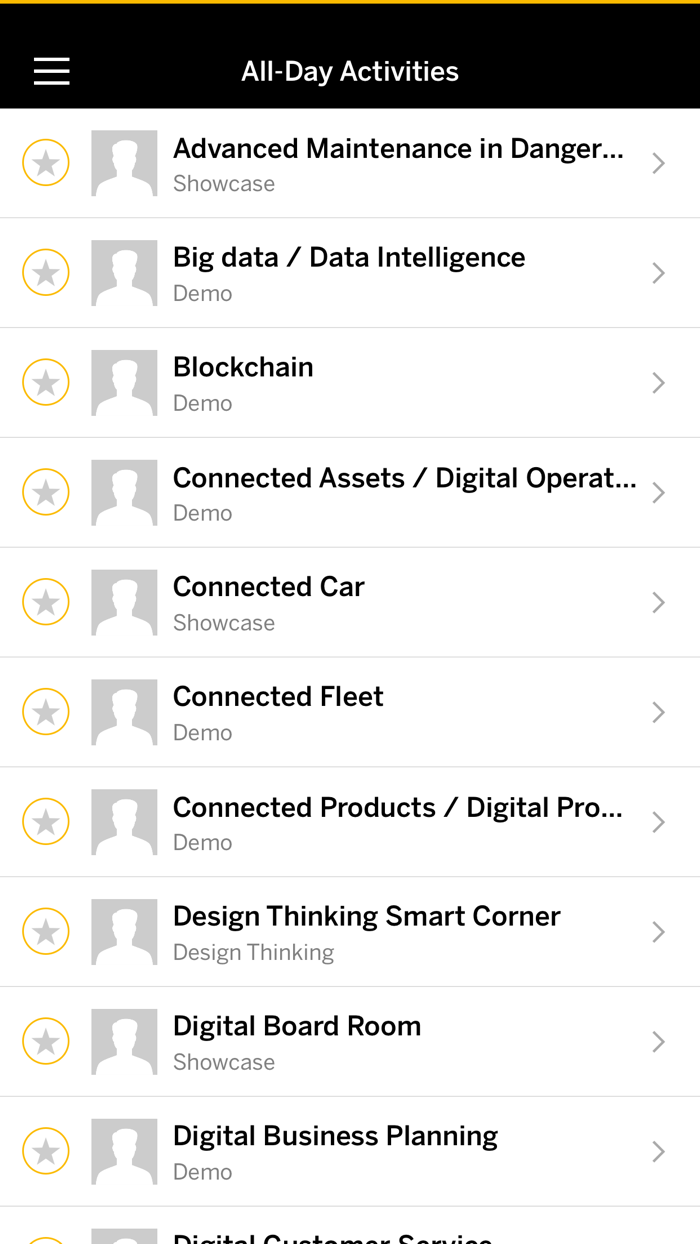Click the Digital Business Planning avatar icon
This screenshot has height=1244, width=700.
click(x=123, y=1152)
